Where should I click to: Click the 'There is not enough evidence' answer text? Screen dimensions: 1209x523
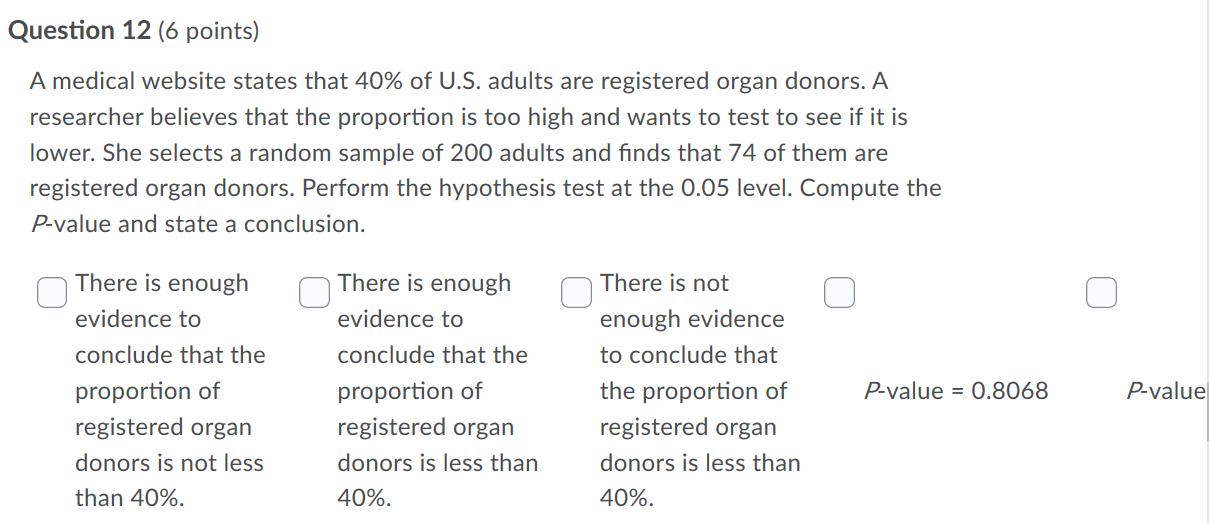700,391
